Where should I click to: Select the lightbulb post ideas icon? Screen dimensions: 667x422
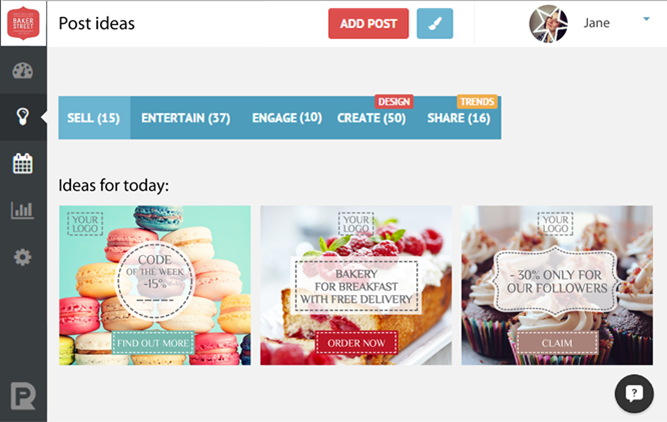(23, 117)
